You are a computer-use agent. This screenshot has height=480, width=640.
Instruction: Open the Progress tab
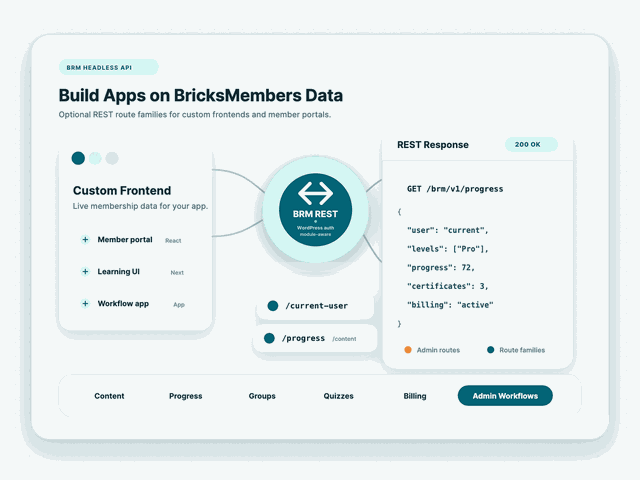[186, 396]
